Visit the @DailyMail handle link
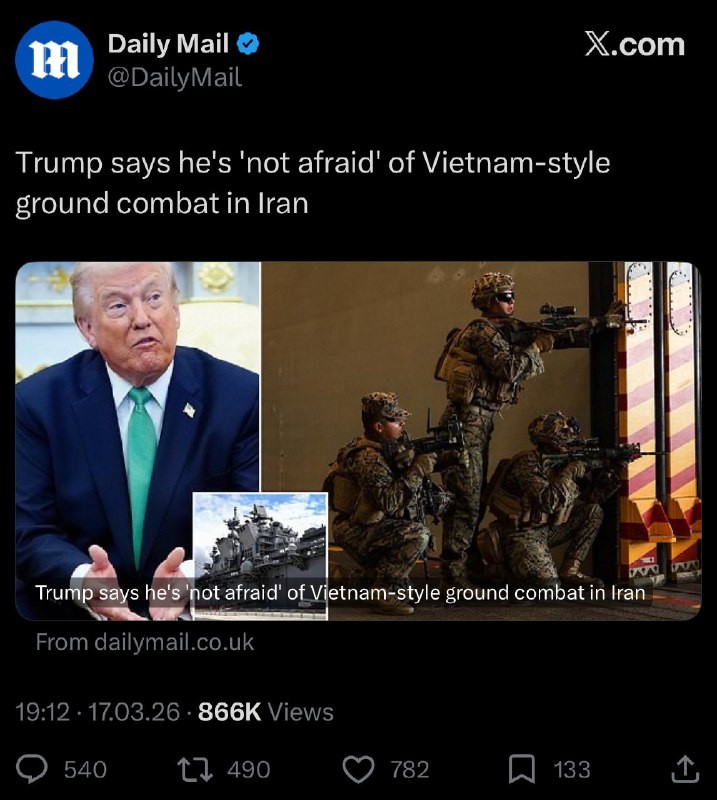717x800 pixels. 175,78
